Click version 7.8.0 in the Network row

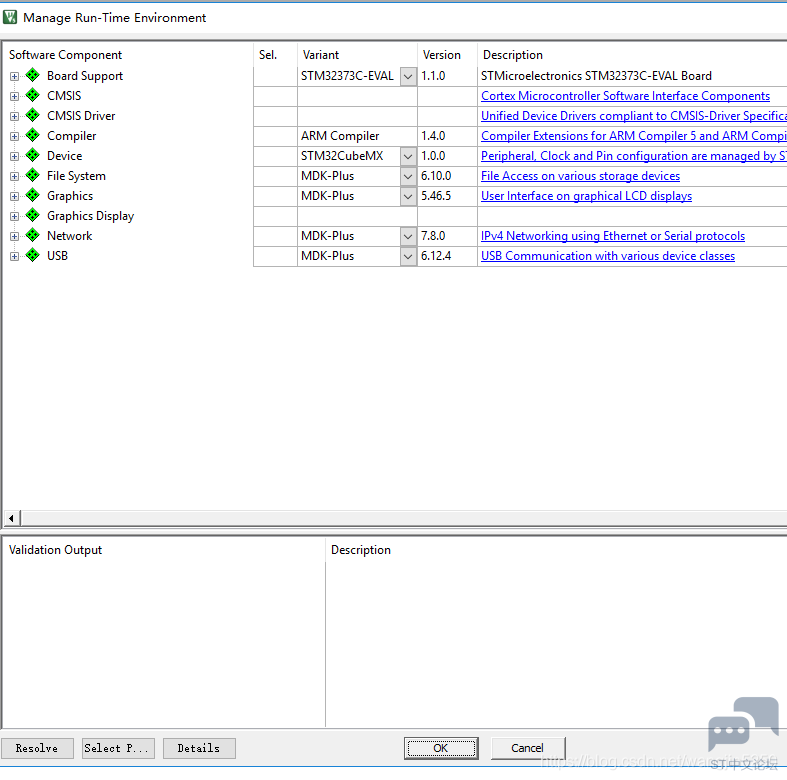tap(433, 236)
